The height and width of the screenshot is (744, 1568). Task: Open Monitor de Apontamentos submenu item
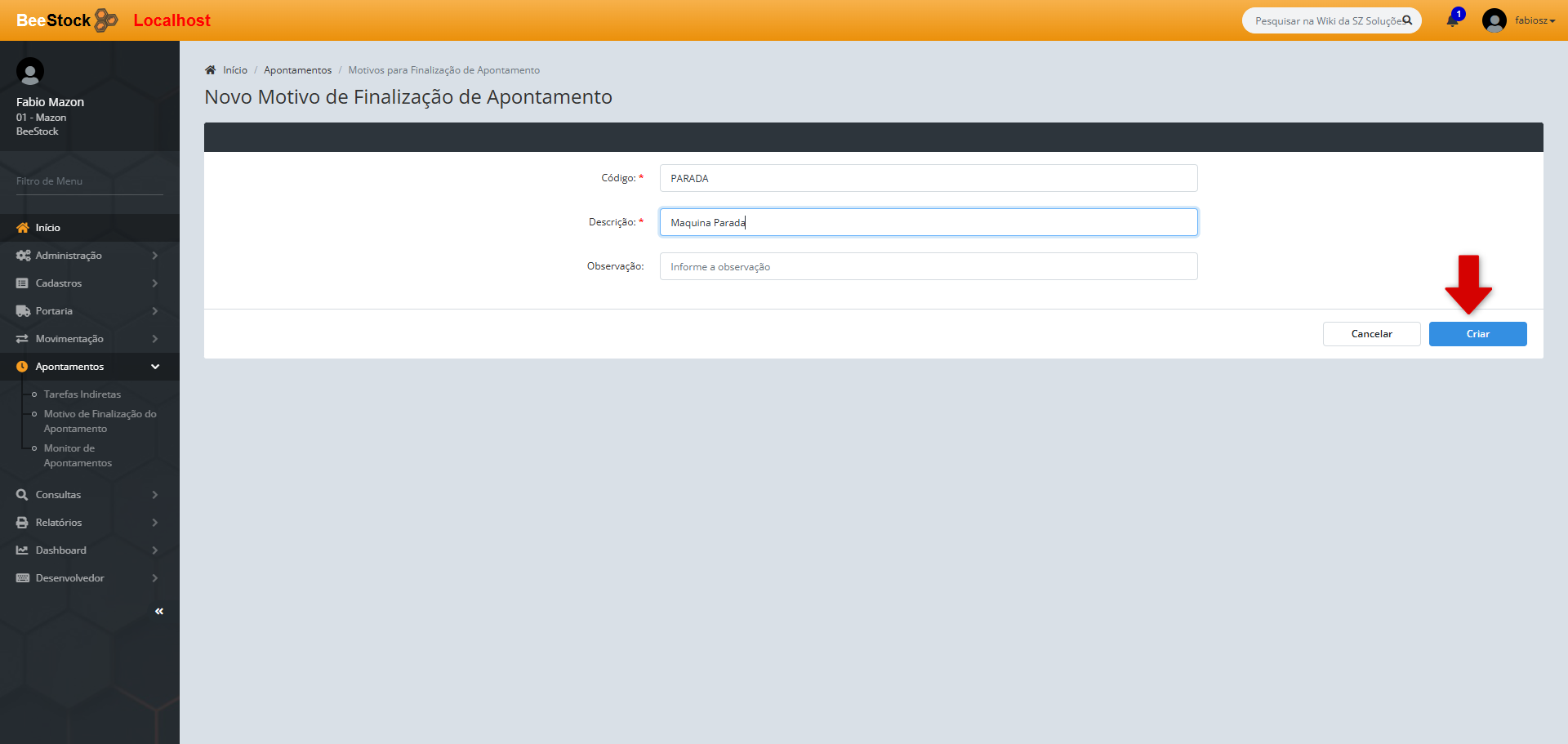point(78,456)
